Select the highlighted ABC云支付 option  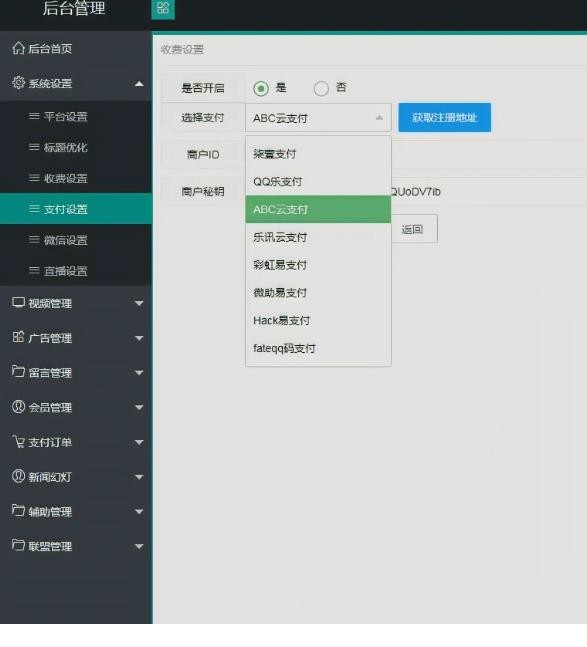click(x=318, y=209)
